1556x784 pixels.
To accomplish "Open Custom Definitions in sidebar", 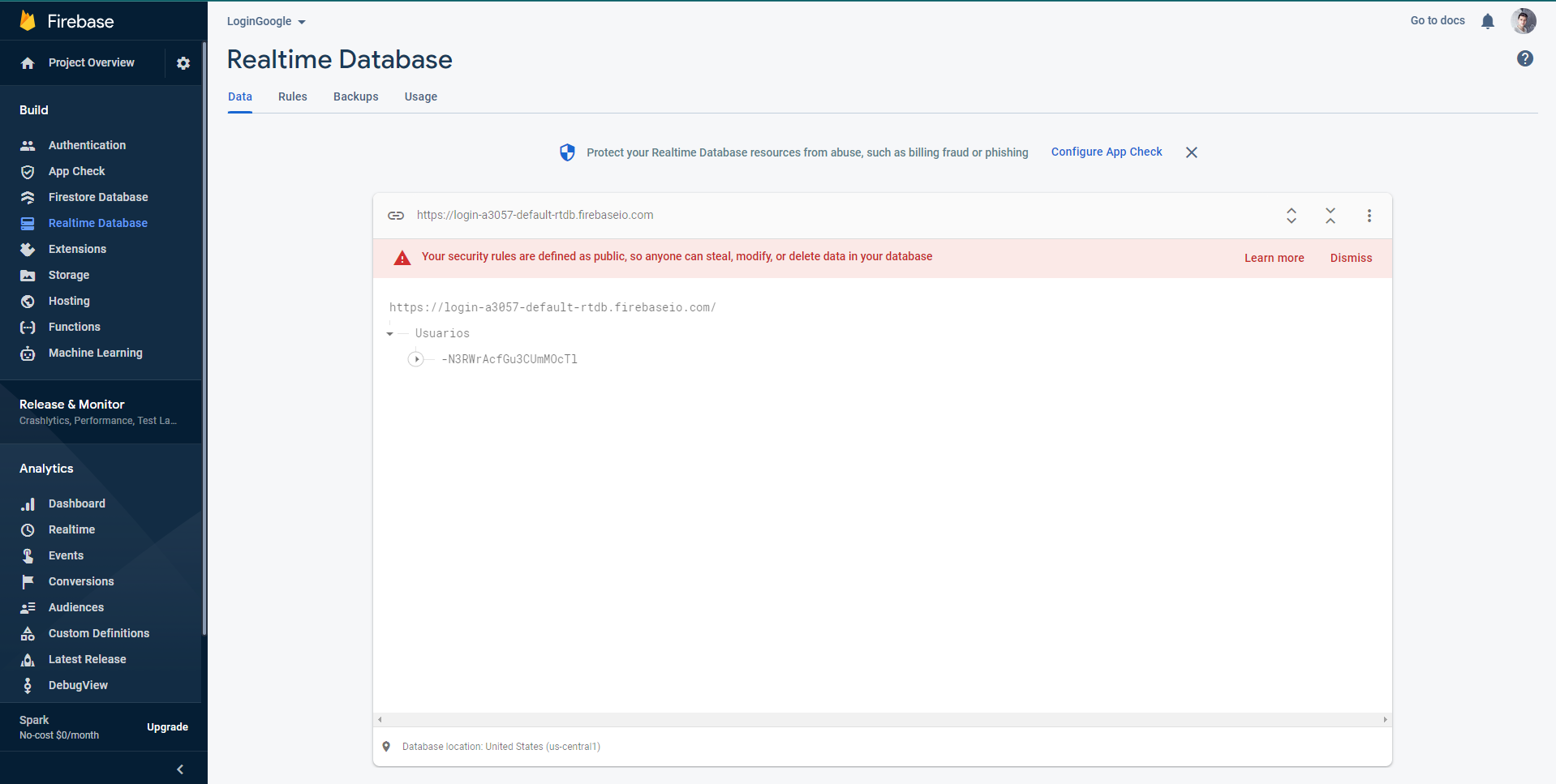I will pos(99,633).
